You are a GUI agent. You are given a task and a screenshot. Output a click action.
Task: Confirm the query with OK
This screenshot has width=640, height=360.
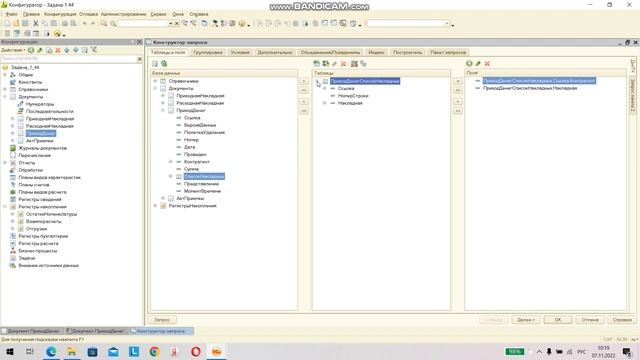pos(558,320)
